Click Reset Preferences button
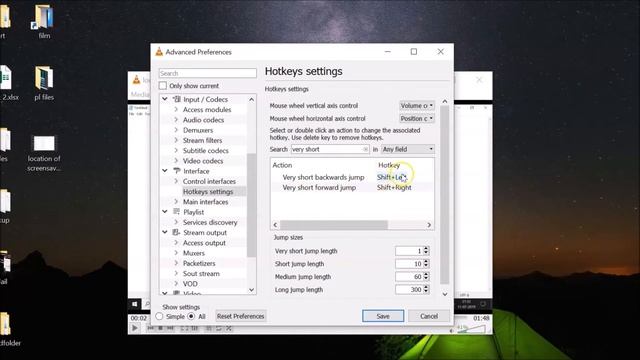Screen dimensions: 640x360 [240, 316]
